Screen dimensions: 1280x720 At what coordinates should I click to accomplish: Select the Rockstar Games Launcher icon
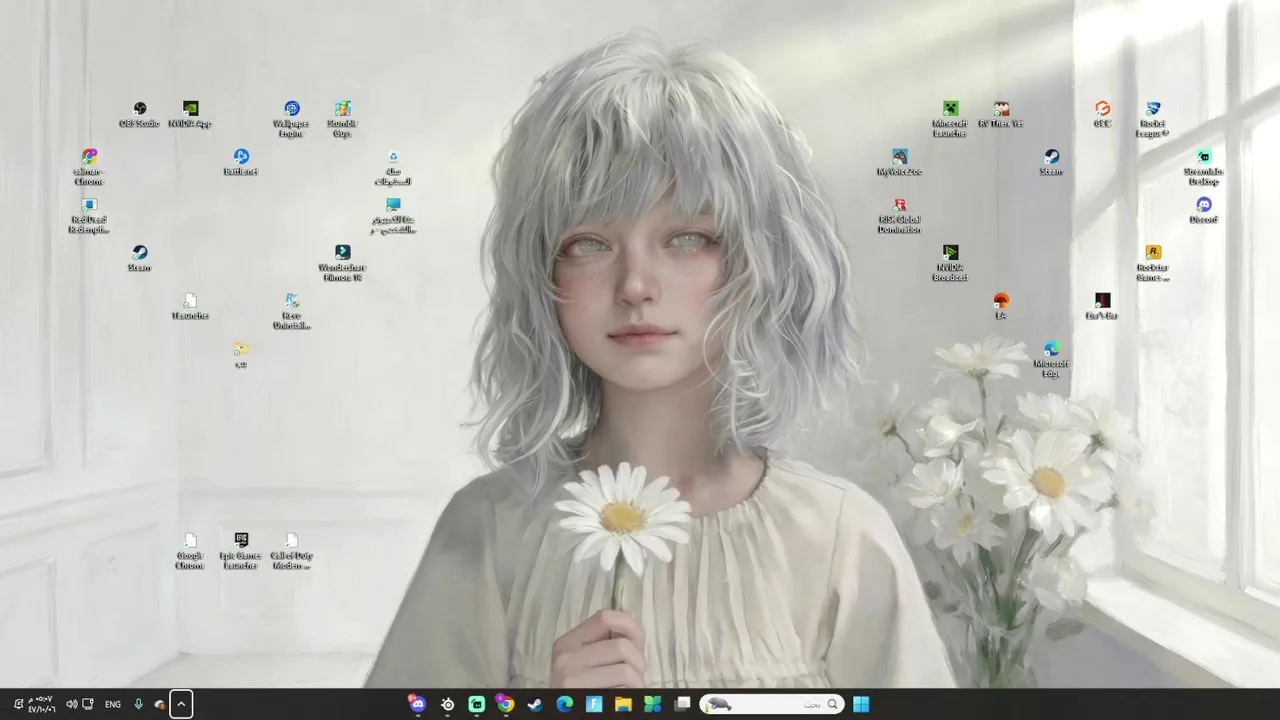(1153, 263)
